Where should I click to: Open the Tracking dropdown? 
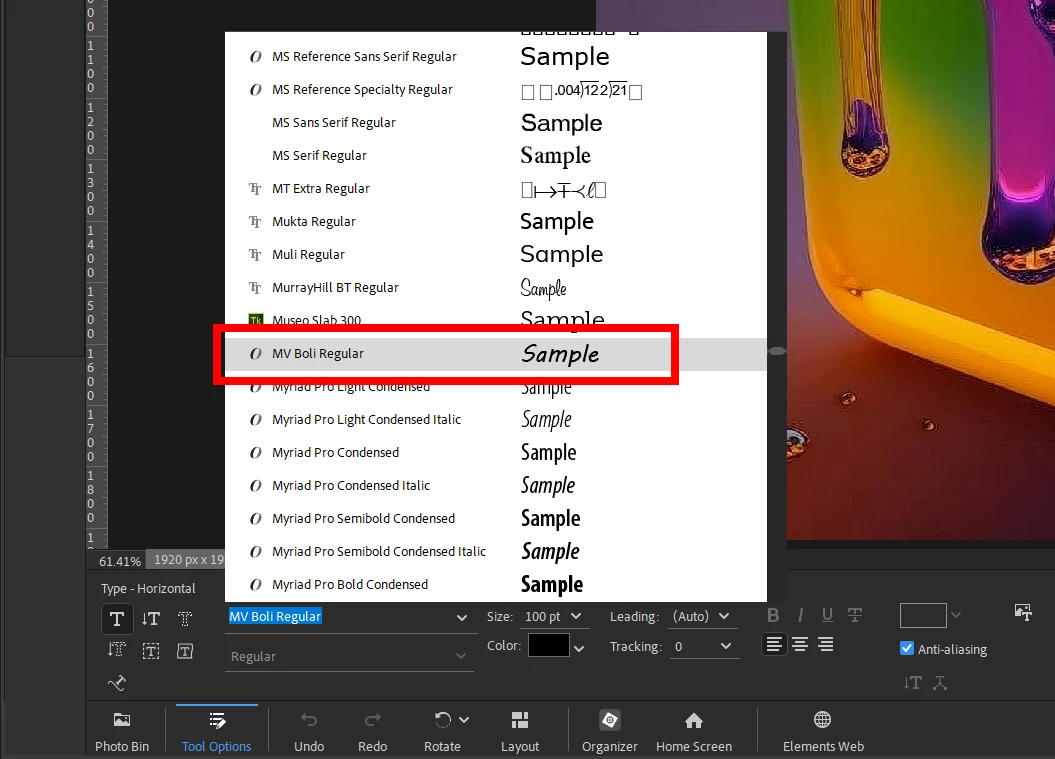[x=726, y=646]
